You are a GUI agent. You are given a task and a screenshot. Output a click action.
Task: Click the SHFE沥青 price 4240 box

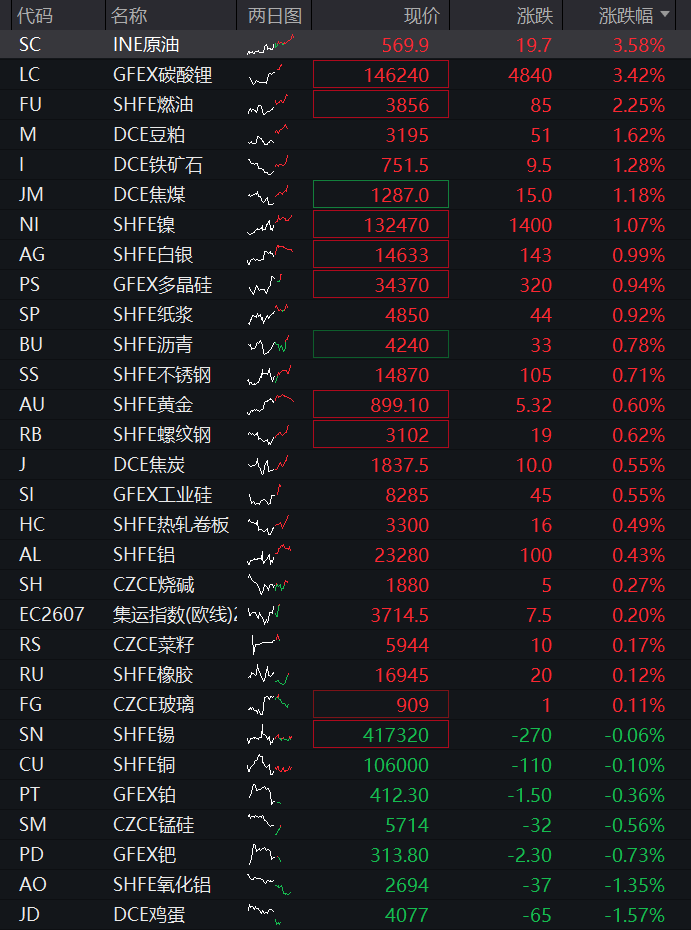381,345
